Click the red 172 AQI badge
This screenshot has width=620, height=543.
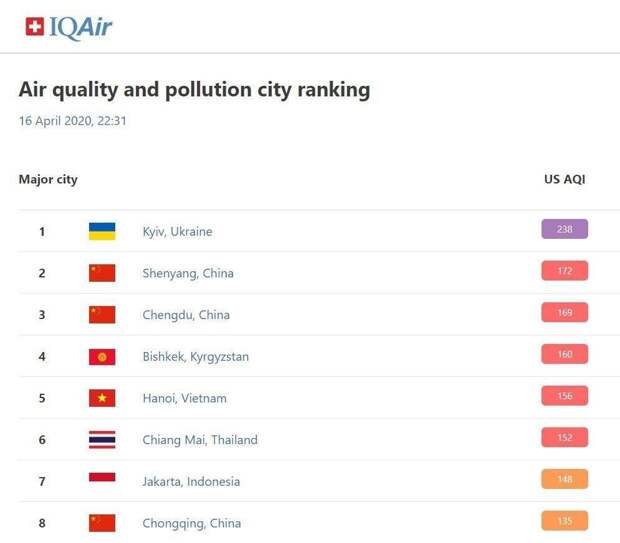click(565, 271)
